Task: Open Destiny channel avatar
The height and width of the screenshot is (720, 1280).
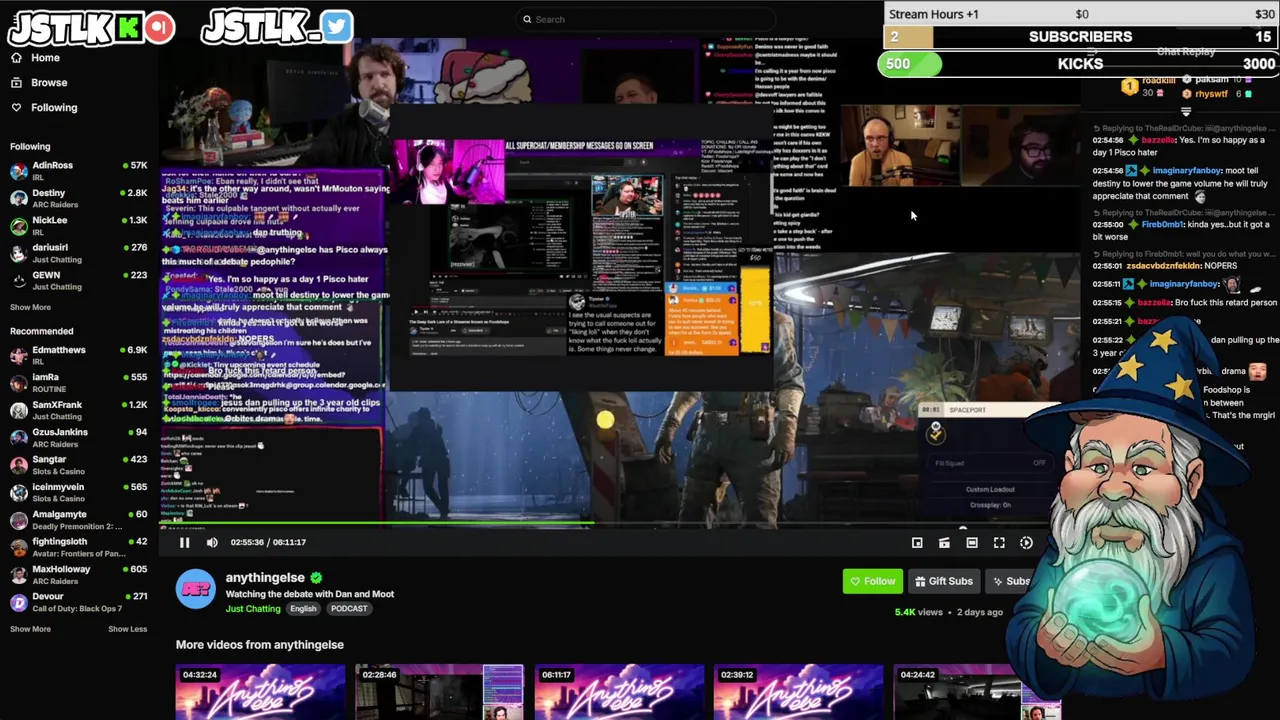Action: (x=18, y=198)
